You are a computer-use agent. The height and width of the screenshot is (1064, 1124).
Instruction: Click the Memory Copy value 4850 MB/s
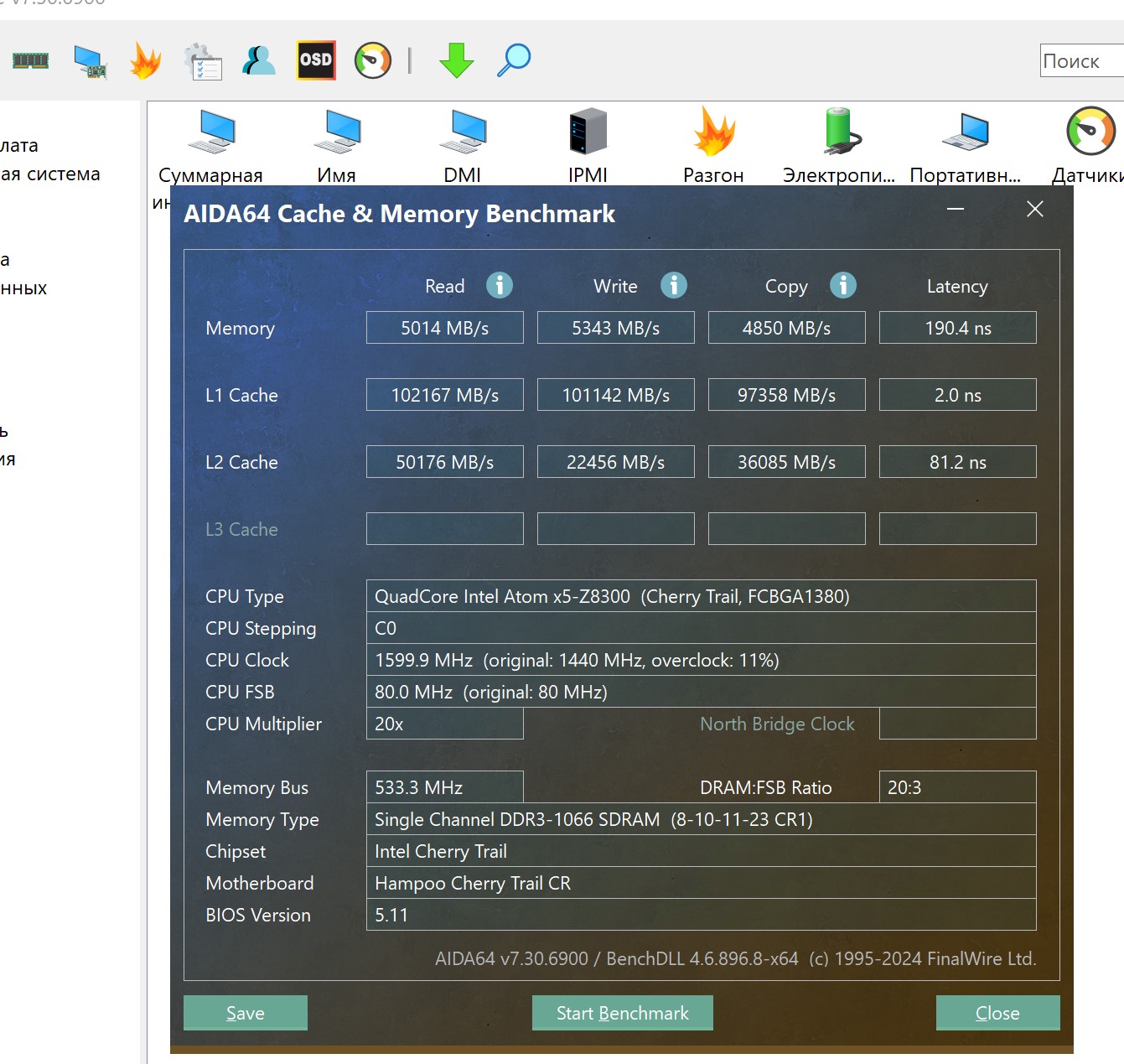click(787, 328)
